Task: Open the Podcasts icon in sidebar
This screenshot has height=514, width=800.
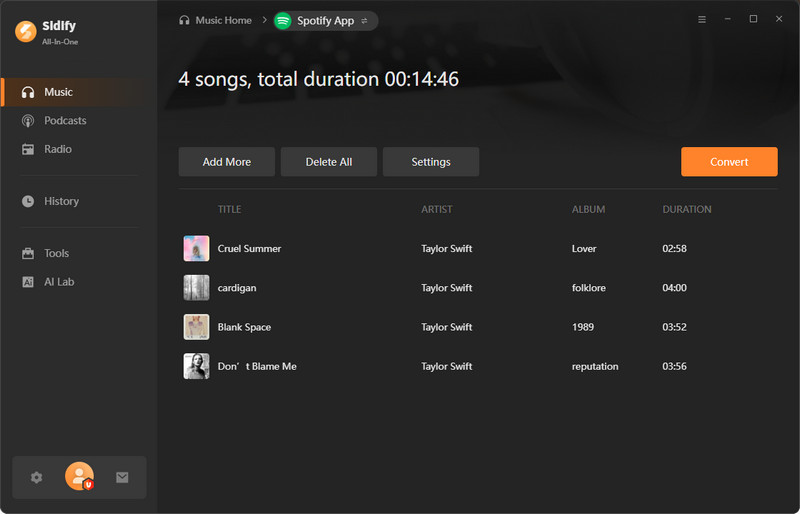Action: [x=28, y=121]
